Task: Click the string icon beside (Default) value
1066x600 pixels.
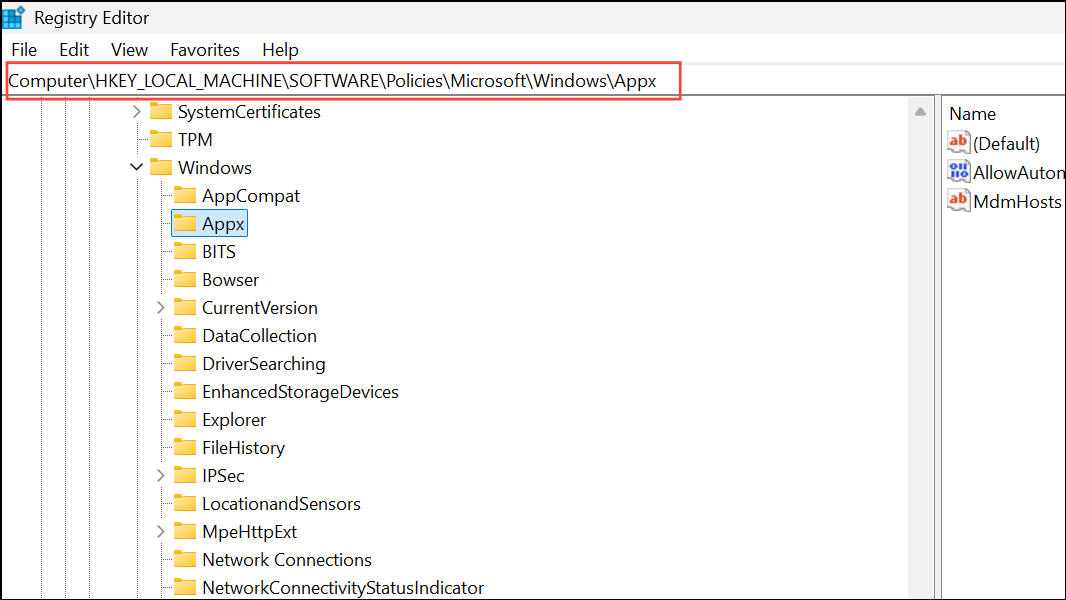Action: tap(959, 143)
